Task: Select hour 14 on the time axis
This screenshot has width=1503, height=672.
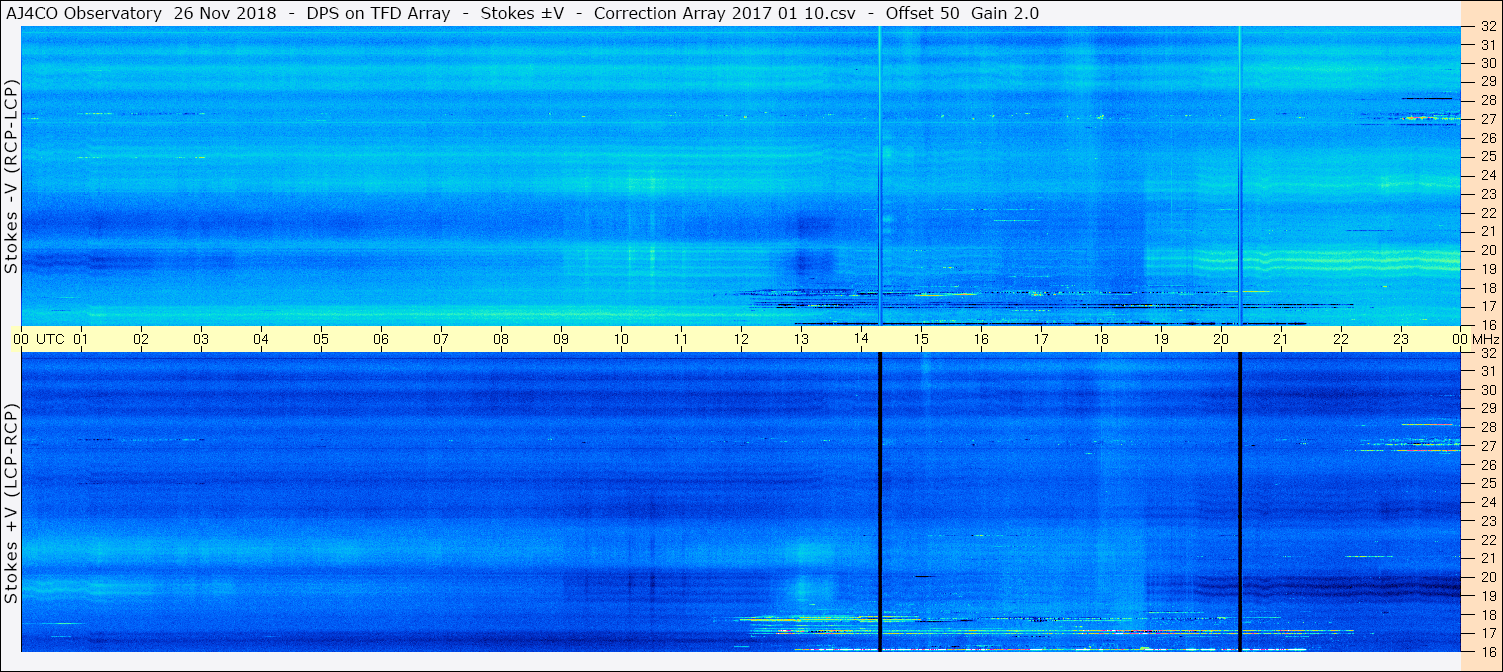Action: [x=861, y=339]
